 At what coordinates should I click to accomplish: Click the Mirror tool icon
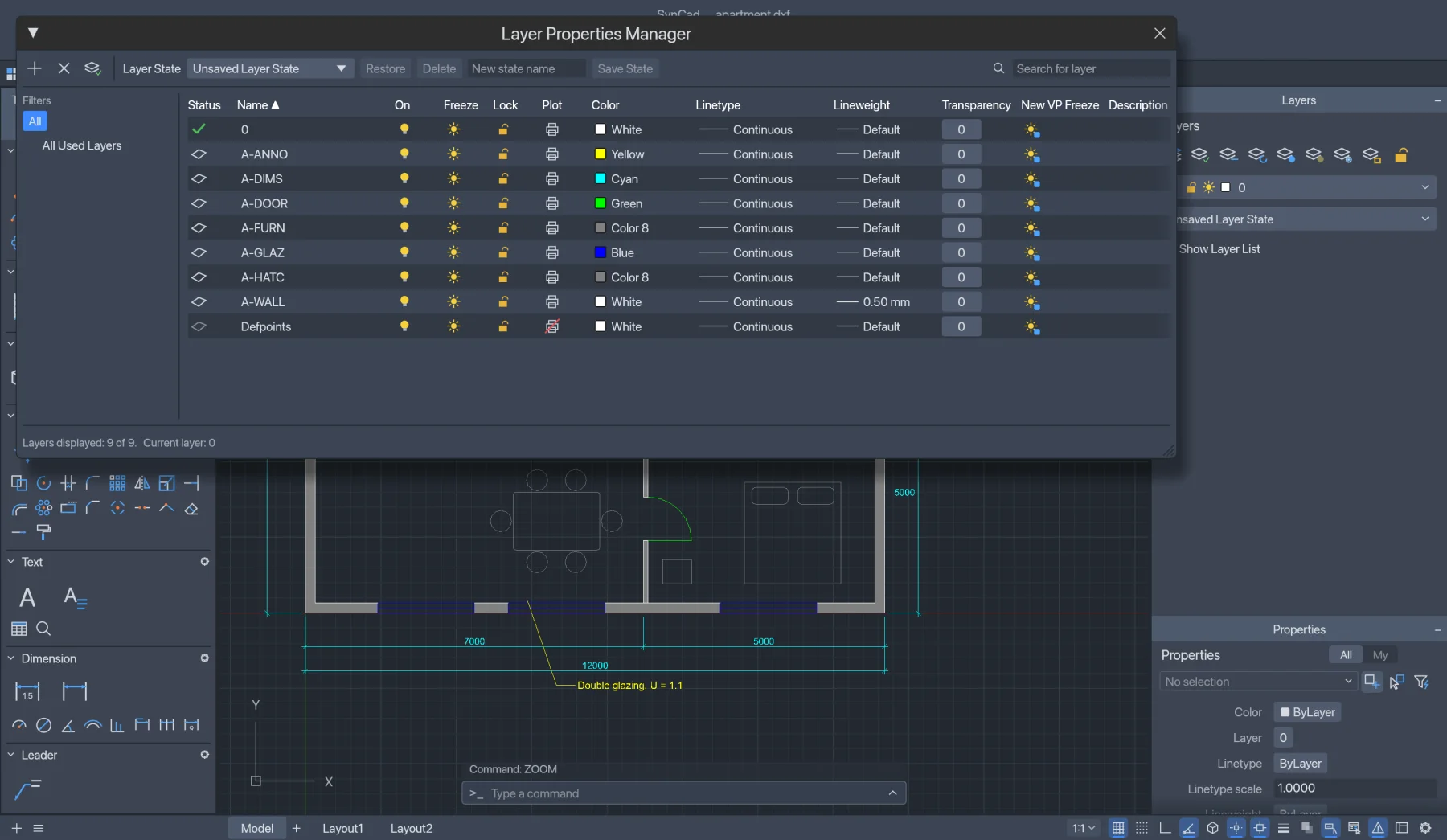click(142, 483)
